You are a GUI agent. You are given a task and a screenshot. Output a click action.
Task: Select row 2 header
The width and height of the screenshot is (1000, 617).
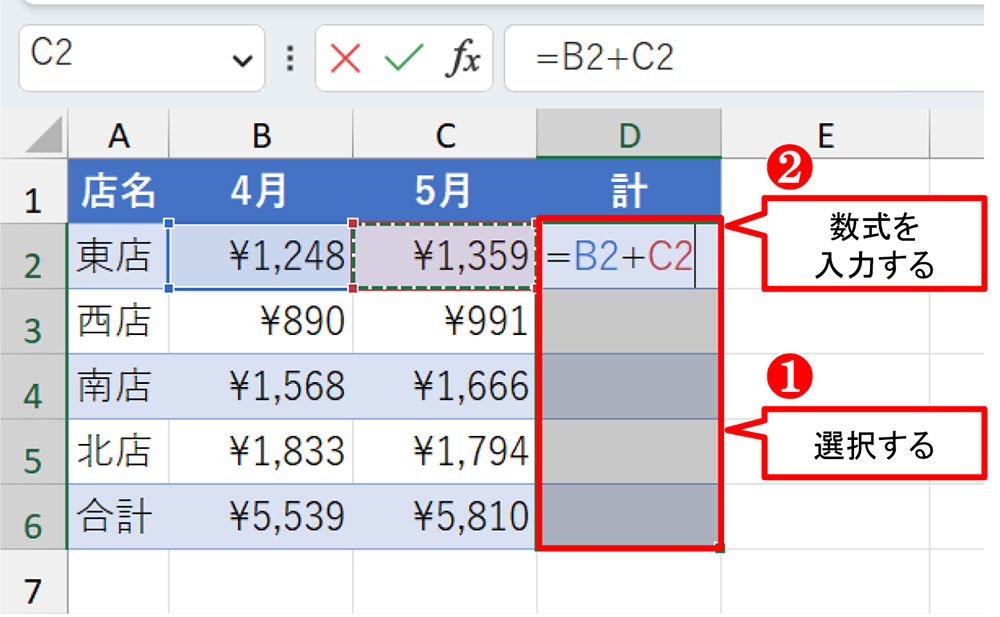point(33,256)
